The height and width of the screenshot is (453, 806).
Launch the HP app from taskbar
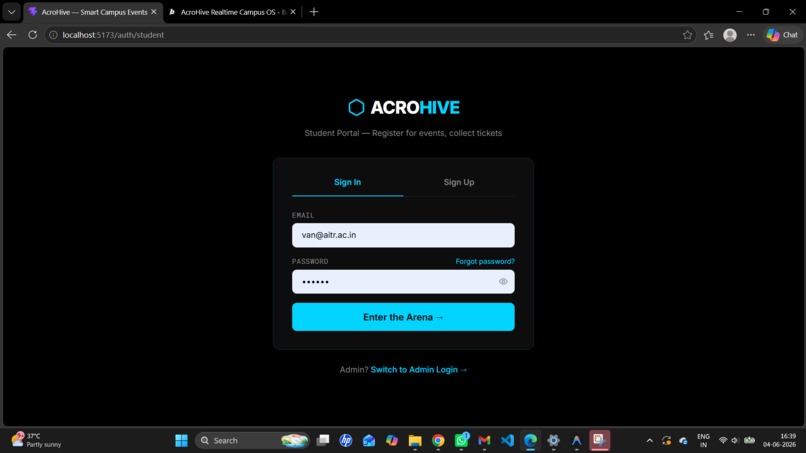(x=346, y=441)
